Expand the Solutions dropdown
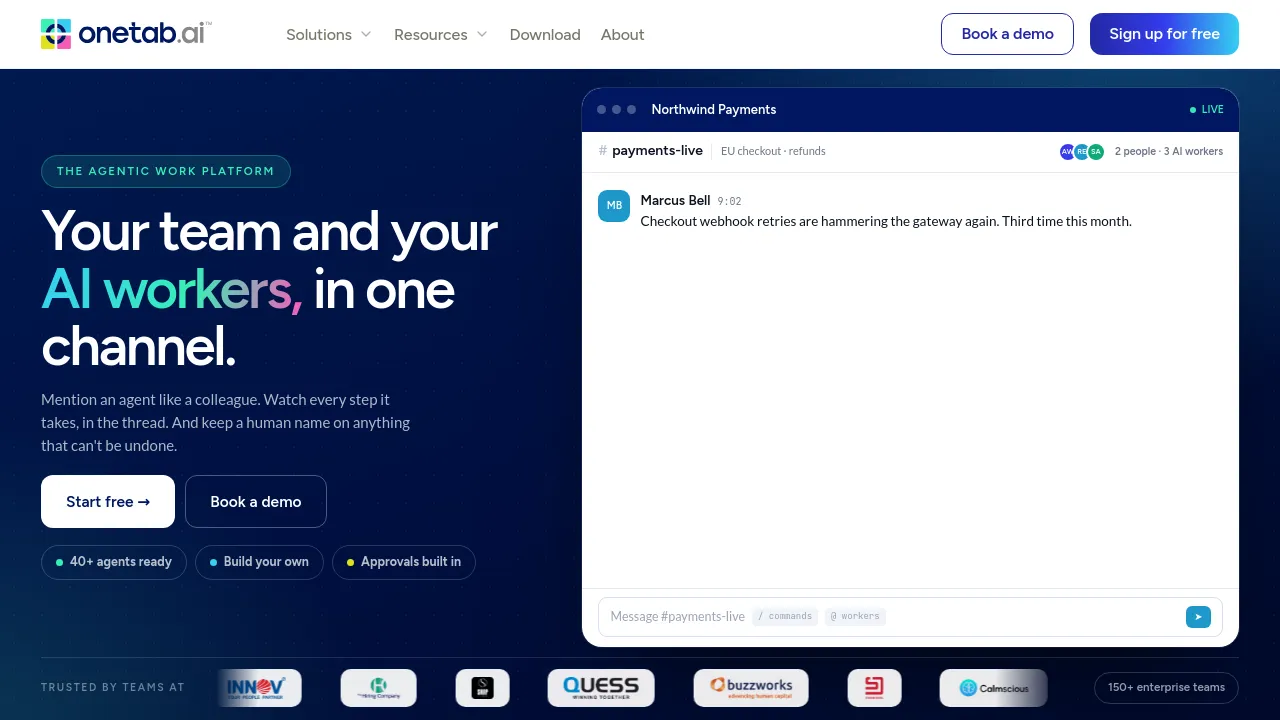This screenshot has height=720, width=1280. point(329,34)
